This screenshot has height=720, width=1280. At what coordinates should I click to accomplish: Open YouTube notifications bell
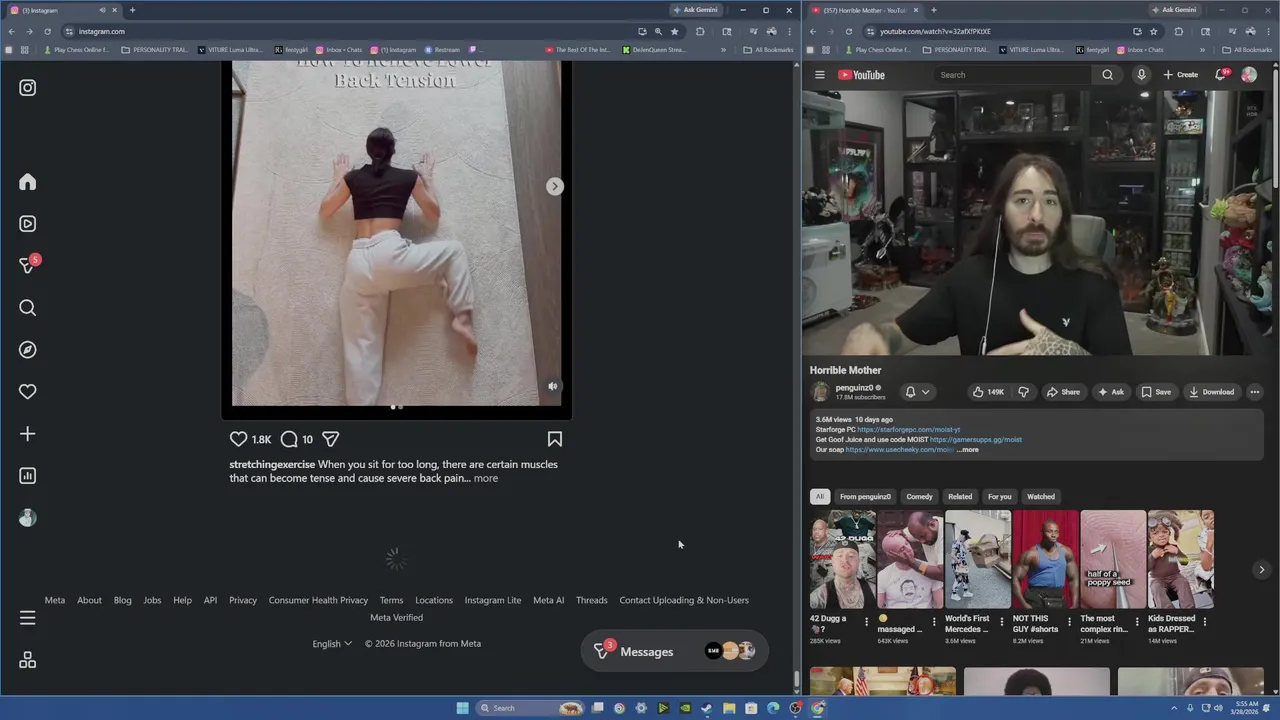[1222, 75]
